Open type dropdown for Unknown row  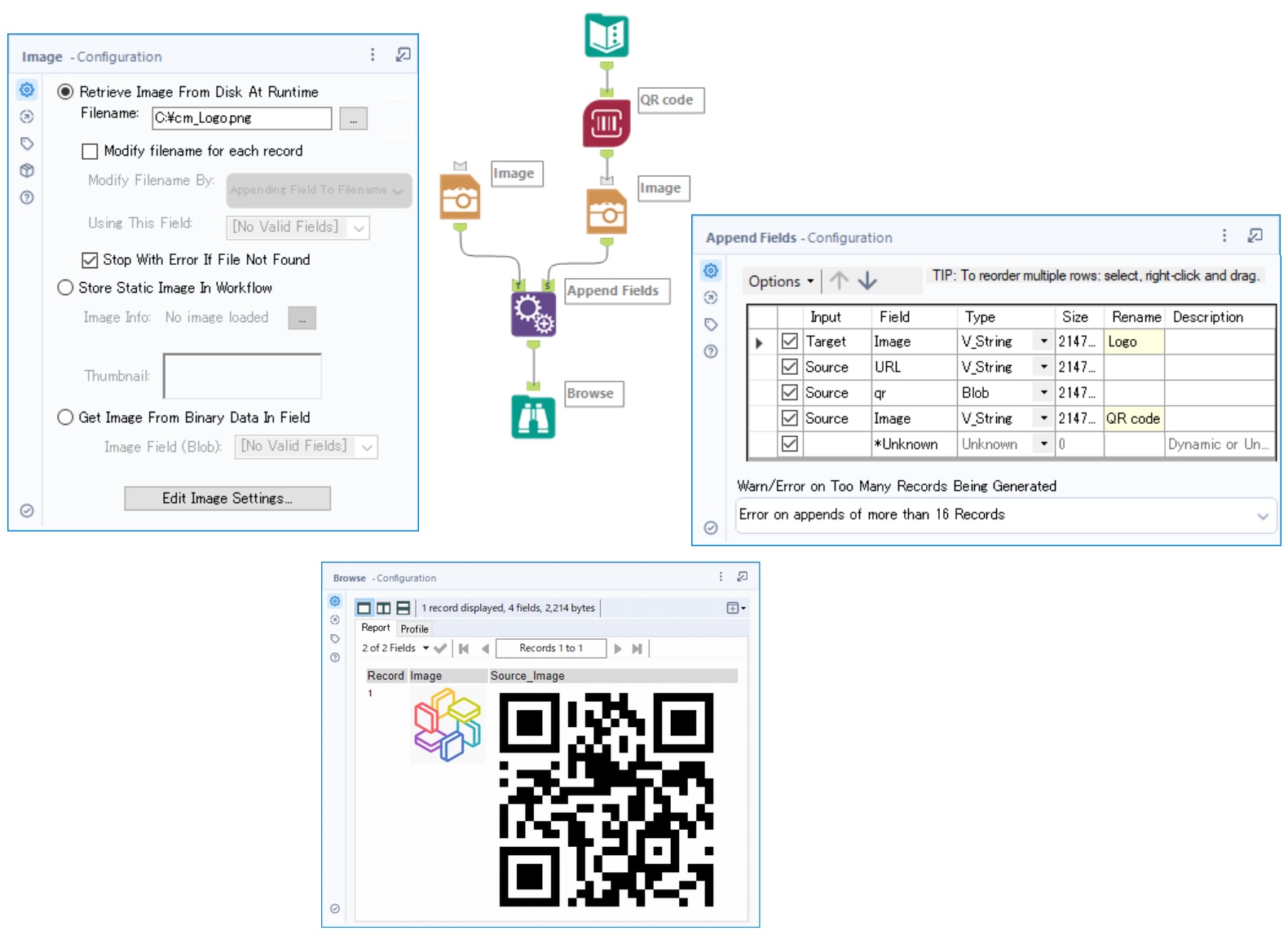[x=1043, y=443]
